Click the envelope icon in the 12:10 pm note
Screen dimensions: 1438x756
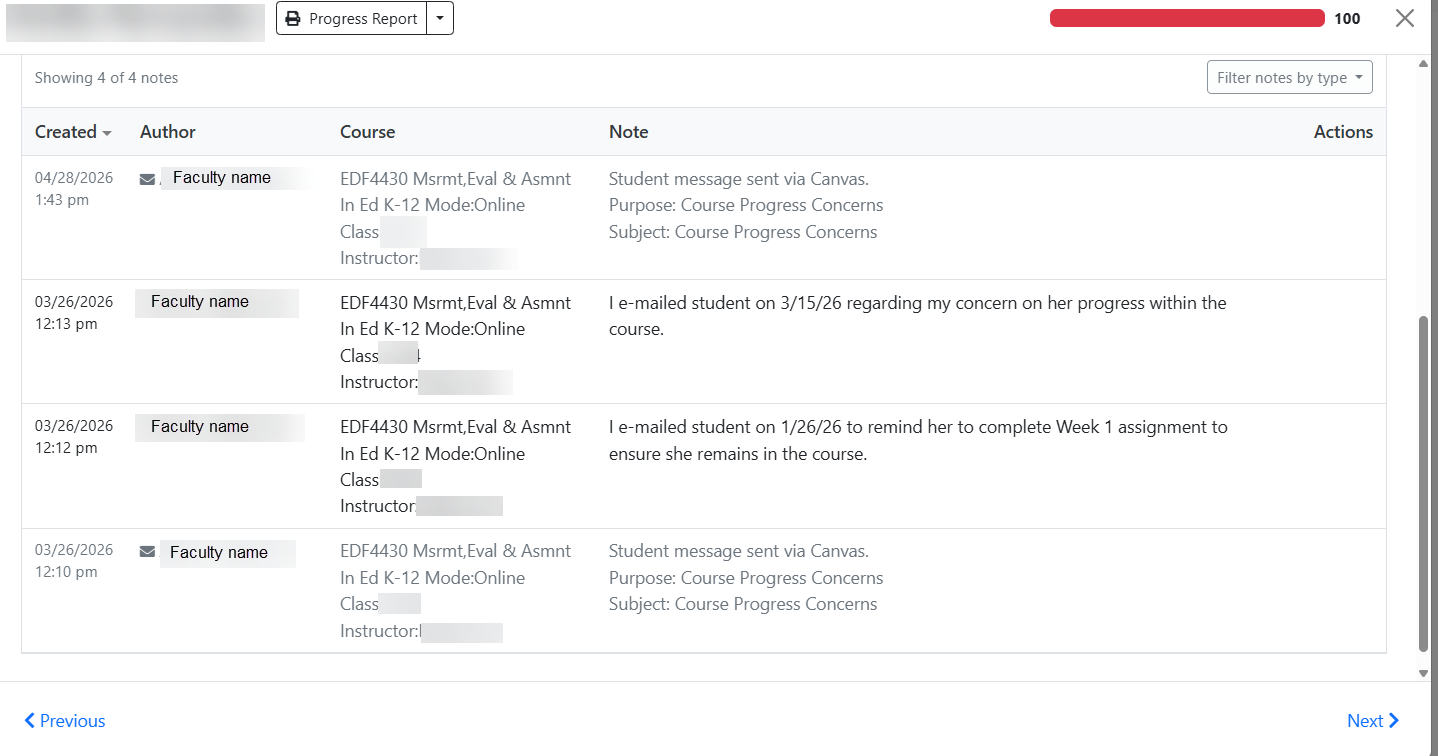click(x=147, y=552)
